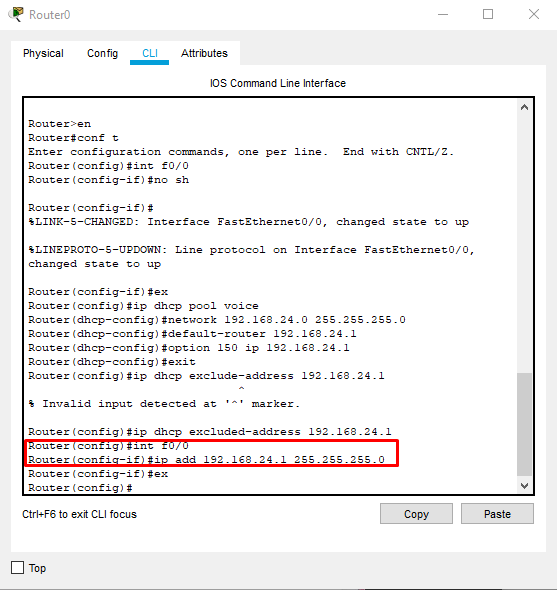Switch to the Physical tab
Image resolution: width=557 pixels, height=590 pixels.
tap(43, 53)
